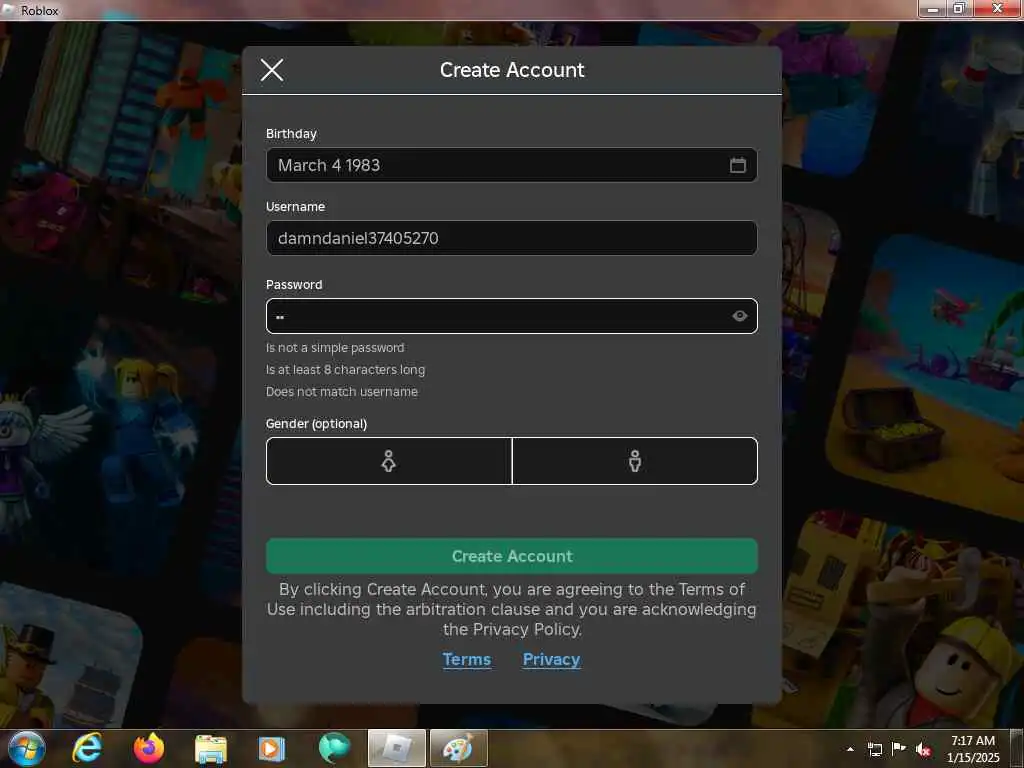Show hidden system tray icons arrow
Image resolution: width=1024 pixels, height=768 pixels.
850,749
